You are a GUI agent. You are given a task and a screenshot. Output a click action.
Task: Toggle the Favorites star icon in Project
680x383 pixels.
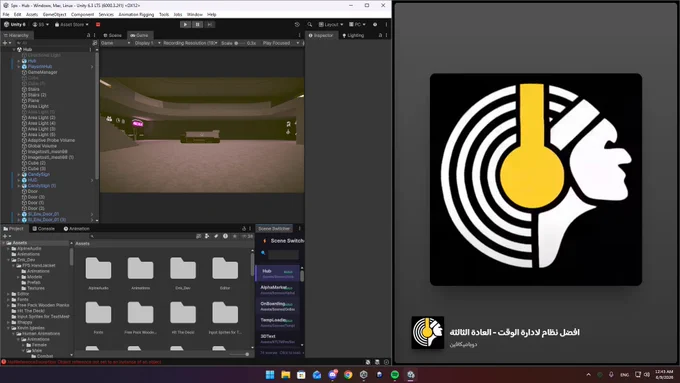pos(235,236)
